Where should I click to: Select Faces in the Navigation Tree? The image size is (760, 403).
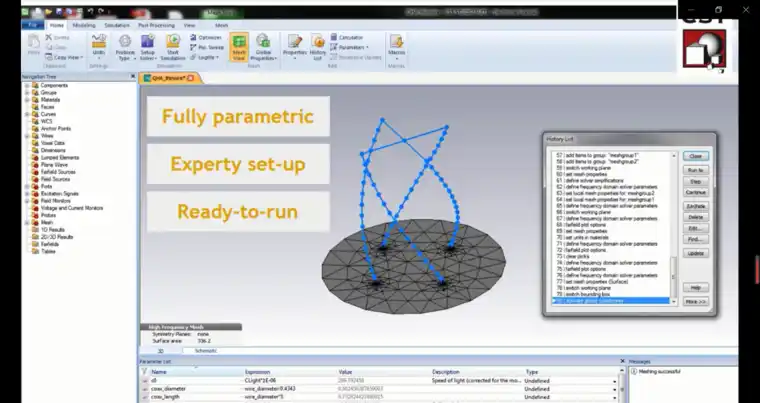tap(48, 107)
